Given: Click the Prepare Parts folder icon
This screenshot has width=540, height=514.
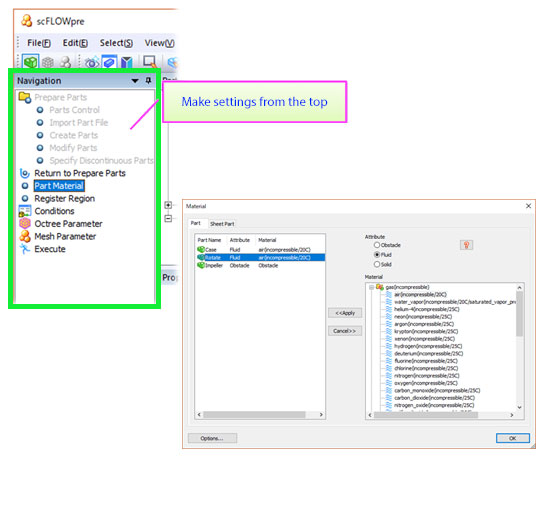Looking at the screenshot, I should pos(25,97).
